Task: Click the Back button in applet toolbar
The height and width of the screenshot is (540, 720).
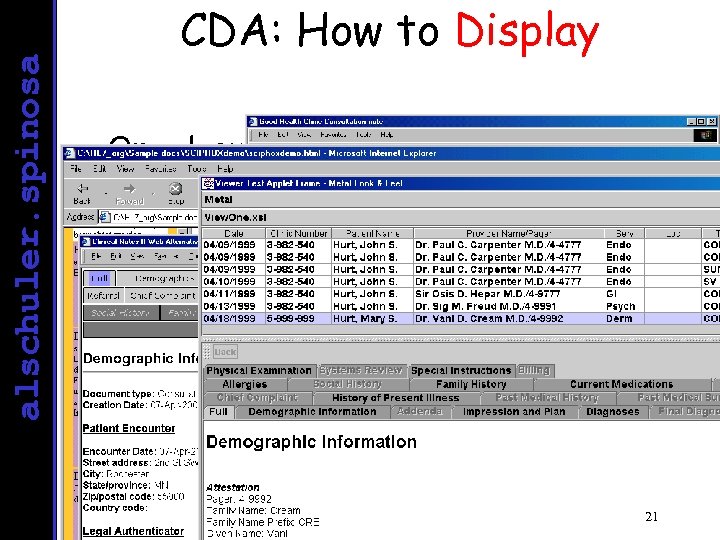Action: click(225, 352)
